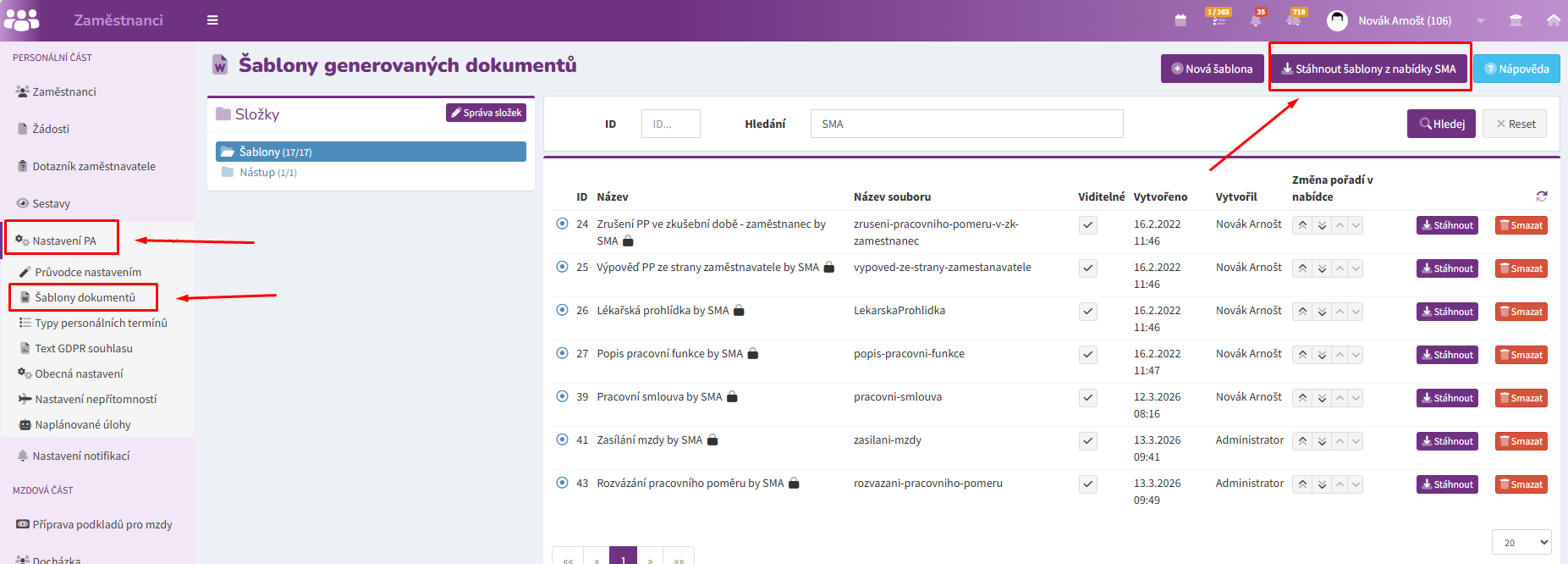Refresh the table using the reload icon

(x=1541, y=196)
